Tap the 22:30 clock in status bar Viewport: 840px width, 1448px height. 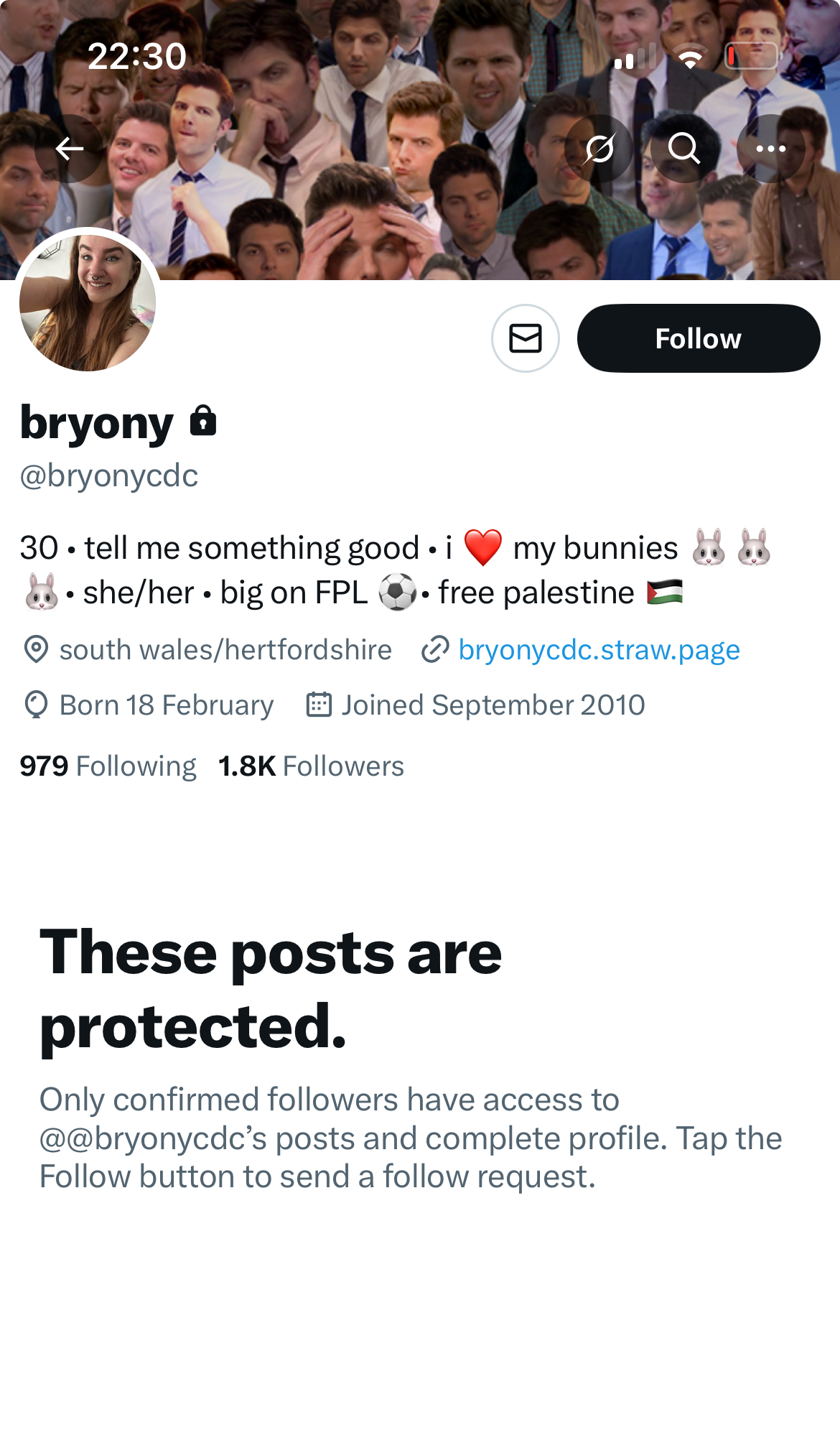coord(136,56)
